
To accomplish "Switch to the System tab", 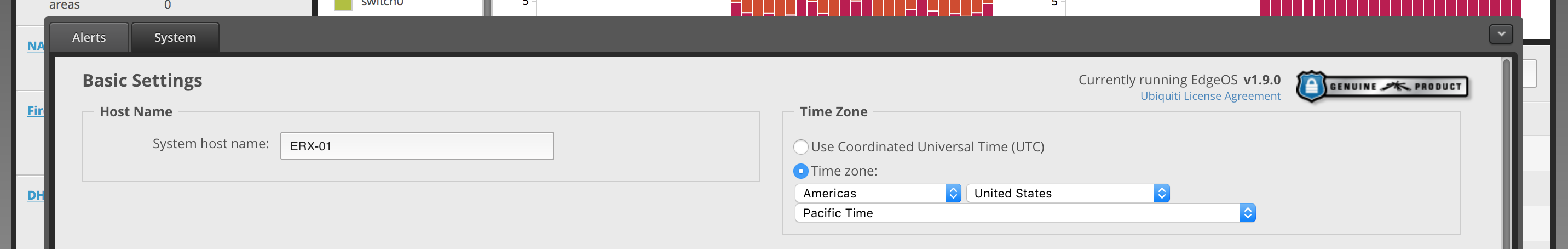I will pos(175,37).
